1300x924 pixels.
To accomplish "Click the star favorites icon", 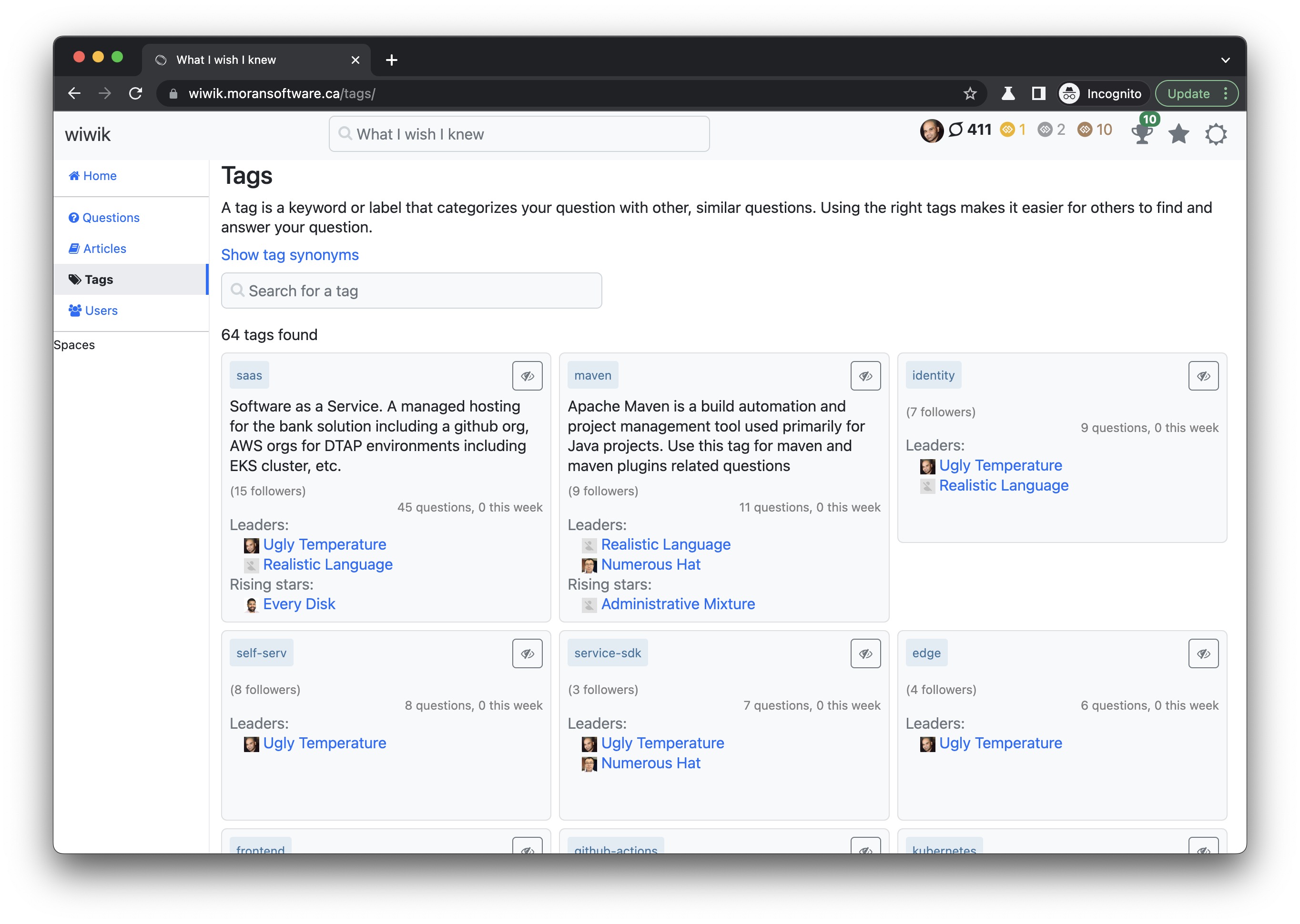I will 1178,134.
